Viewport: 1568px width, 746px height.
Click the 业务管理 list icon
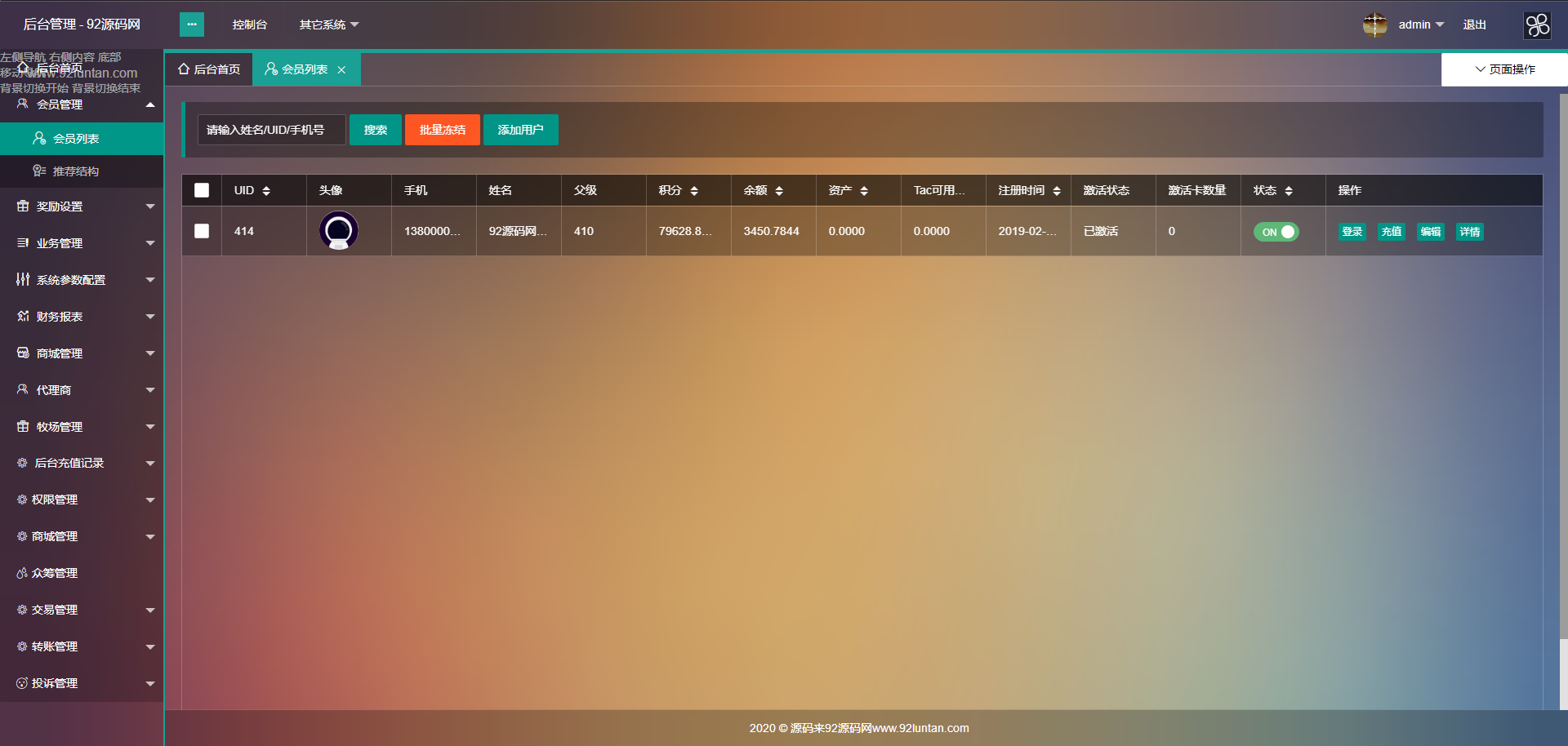click(23, 242)
